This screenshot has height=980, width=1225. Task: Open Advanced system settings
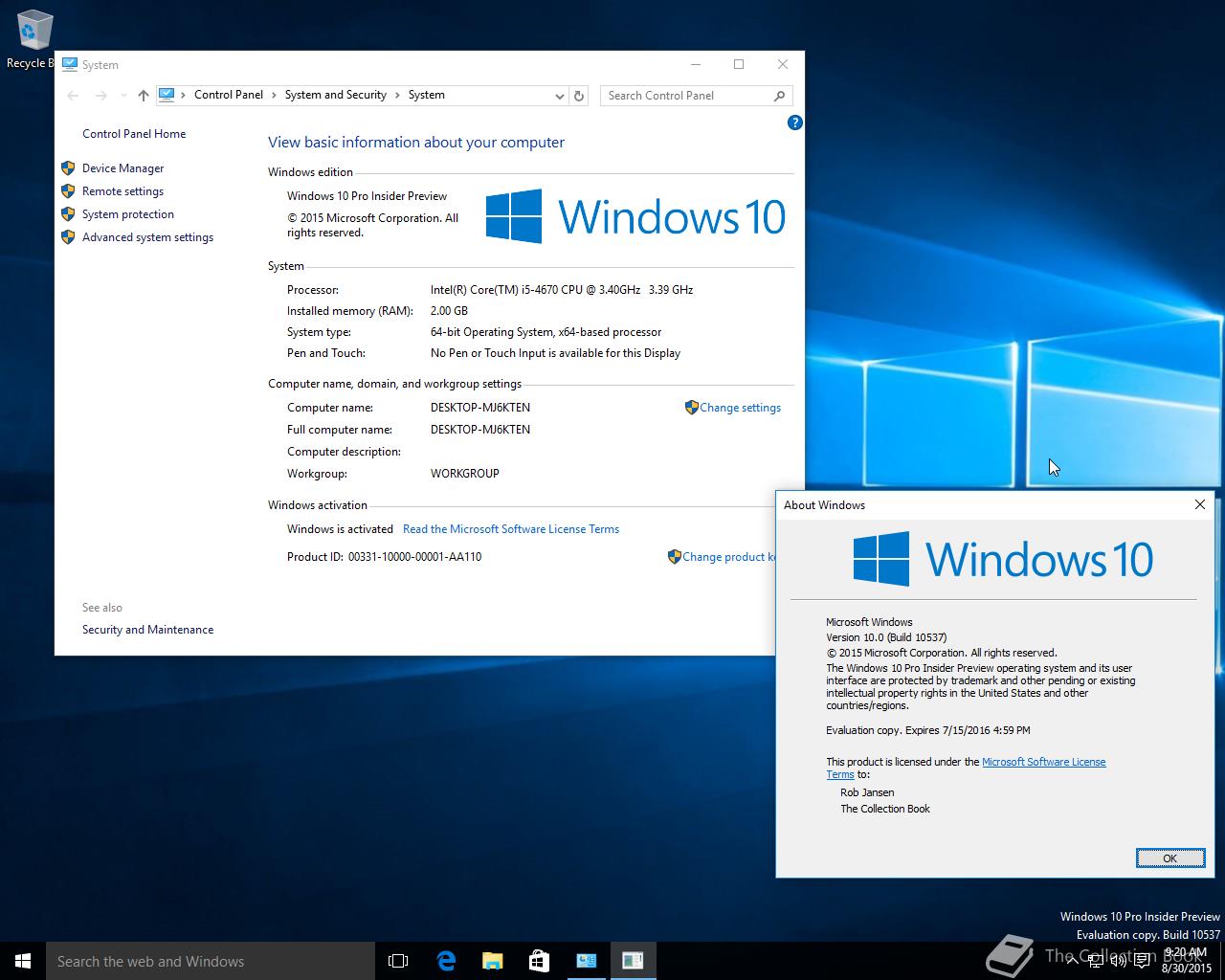(147, 237)
